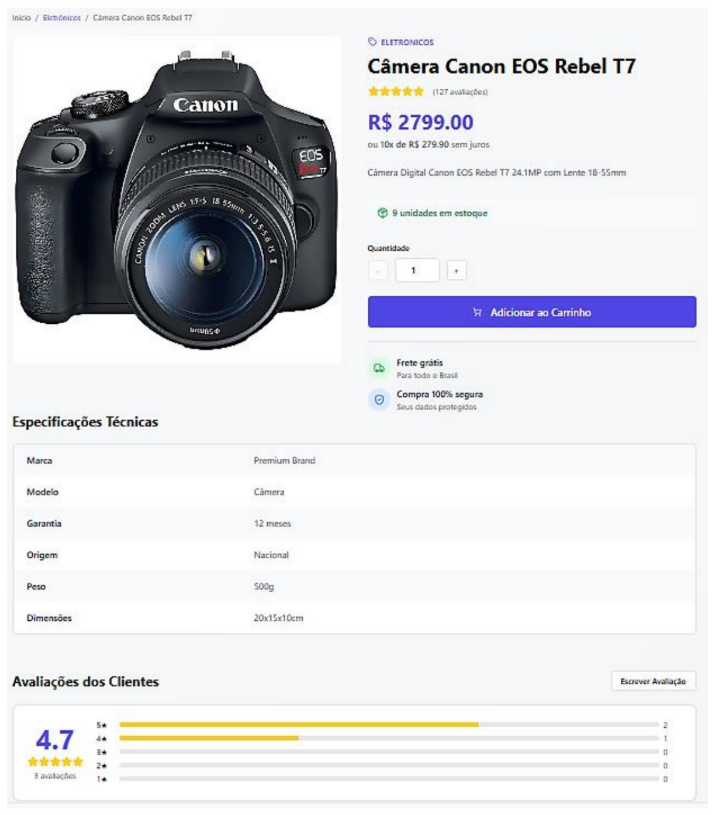Add the camera to the cart
The width and height of the screenshot is (726, 815).
[531, 312]
